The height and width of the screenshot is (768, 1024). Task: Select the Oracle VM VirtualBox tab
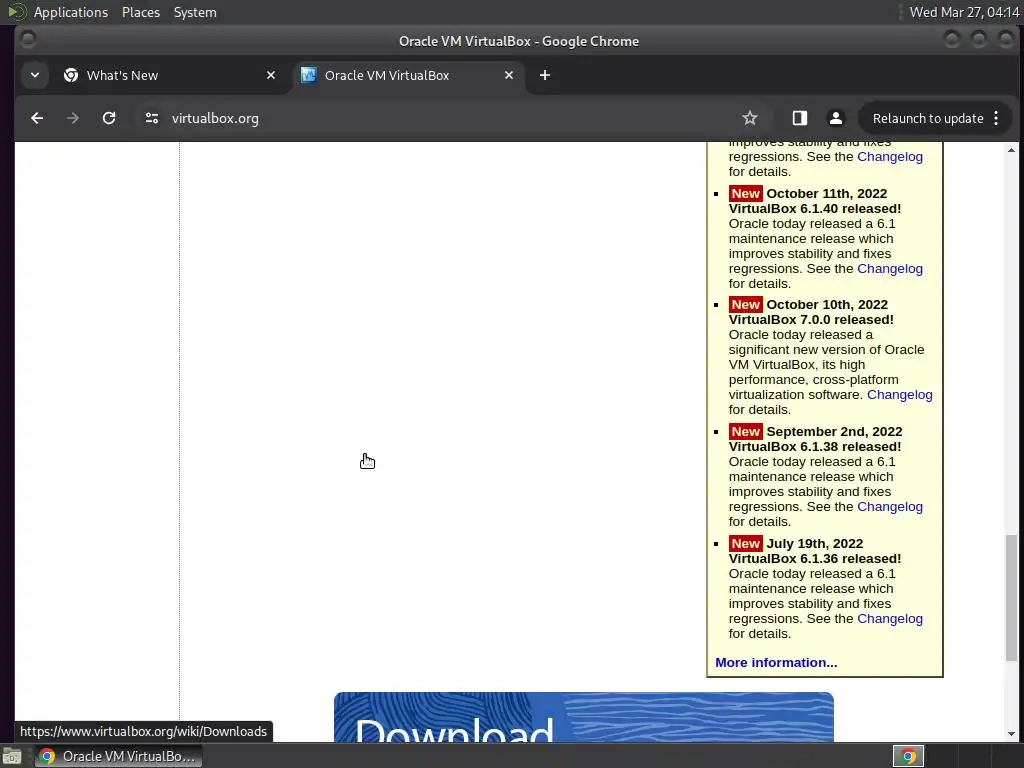(x=408, y=75)
